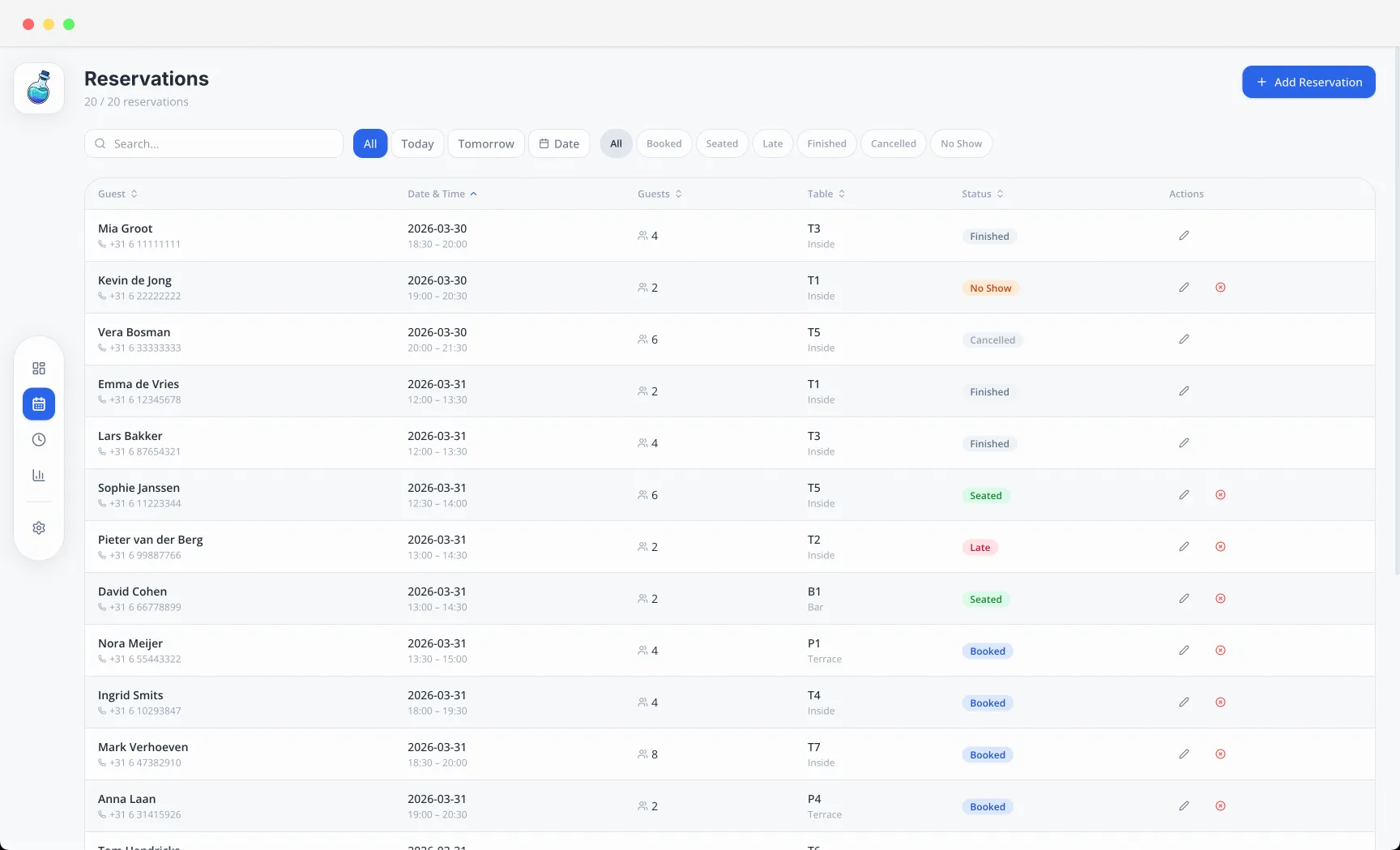
Task: Edit Mia Groot's reservation with pencil icon
Action: point(1184,236)
